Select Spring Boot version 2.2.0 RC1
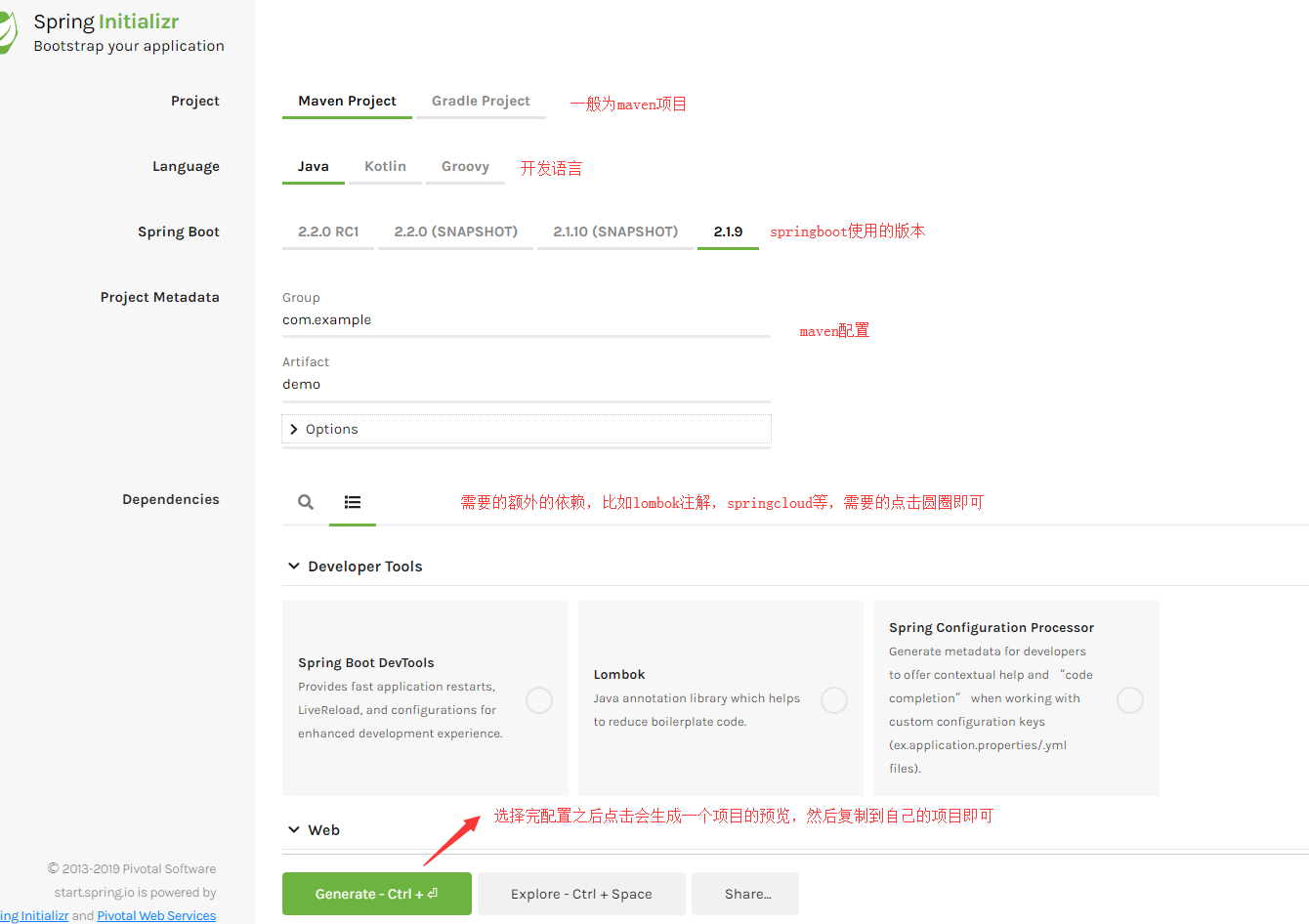 tap(328, 231)
